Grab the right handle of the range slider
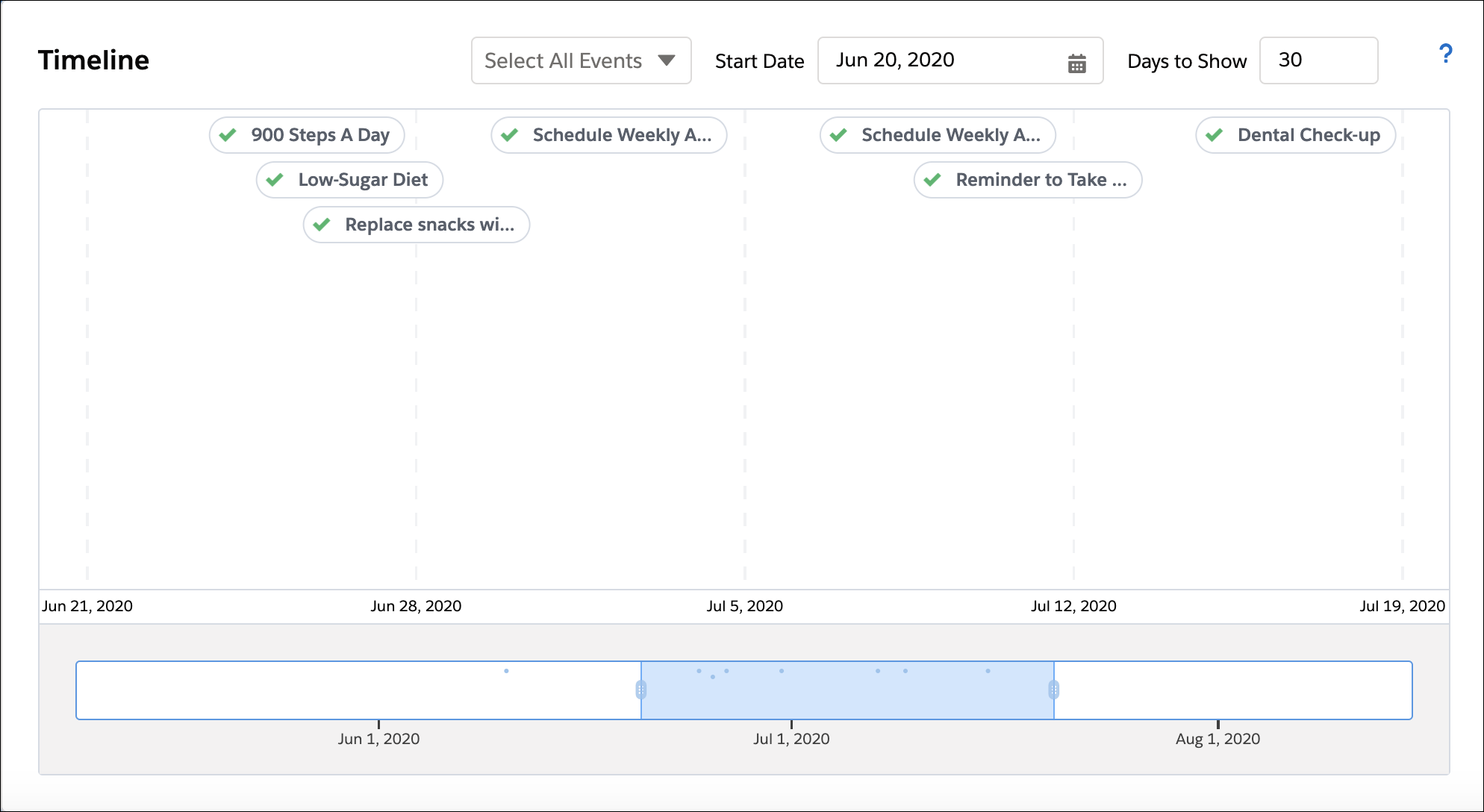 pyautogui.click(x=1053, y=690)
